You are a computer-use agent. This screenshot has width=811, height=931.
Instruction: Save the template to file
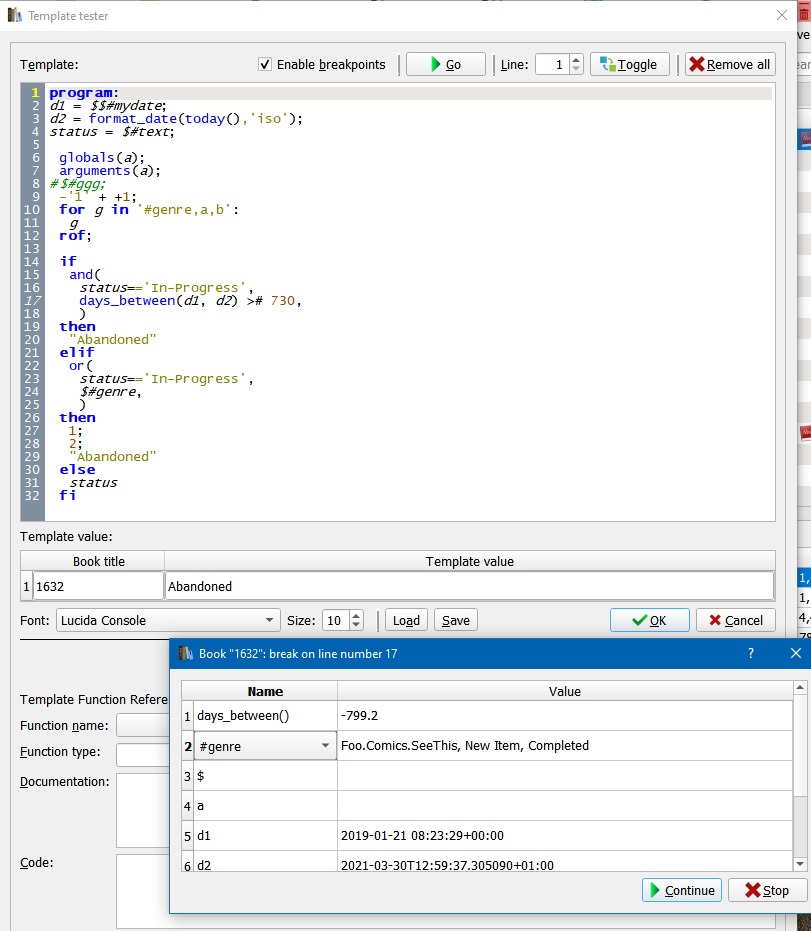455,620
